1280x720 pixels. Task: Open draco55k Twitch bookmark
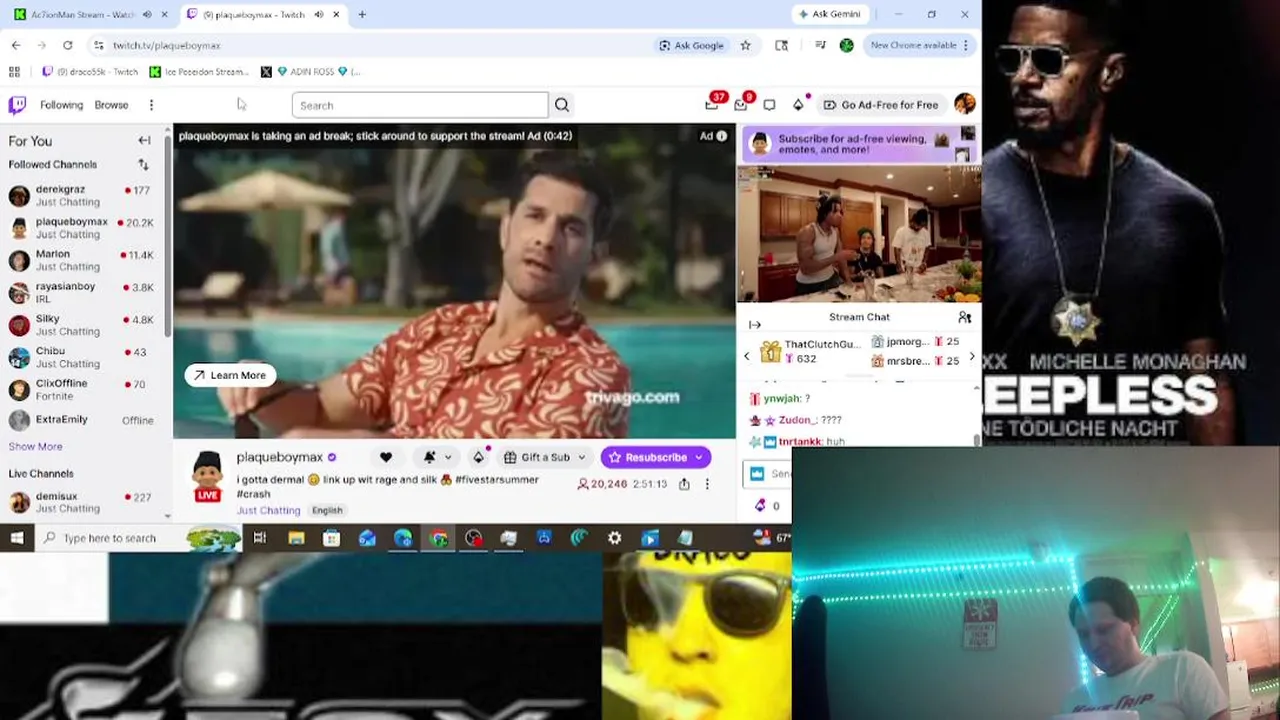pos(90,72)
